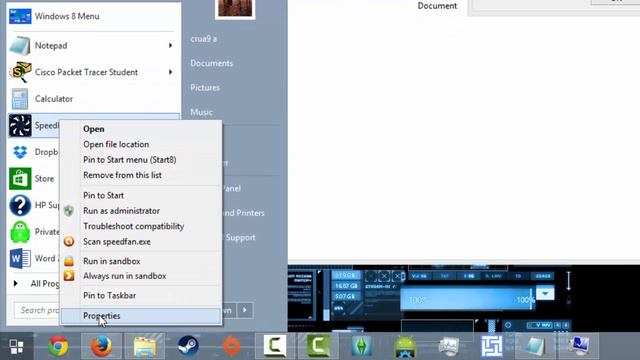The image size is (640, 360).
Task: Open the crua9 a user folder link
Action: pyautogui.click(x=203, y=39)
